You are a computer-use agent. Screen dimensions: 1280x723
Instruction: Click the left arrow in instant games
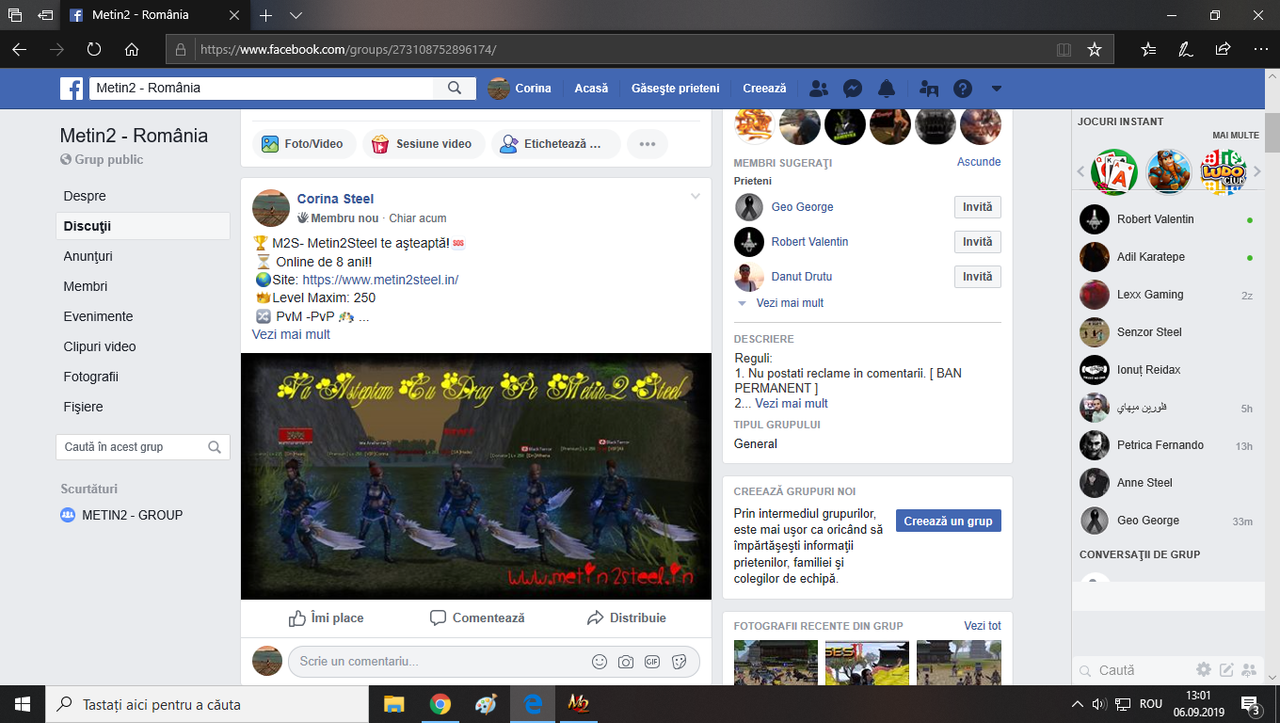[x=1081, y=172]
